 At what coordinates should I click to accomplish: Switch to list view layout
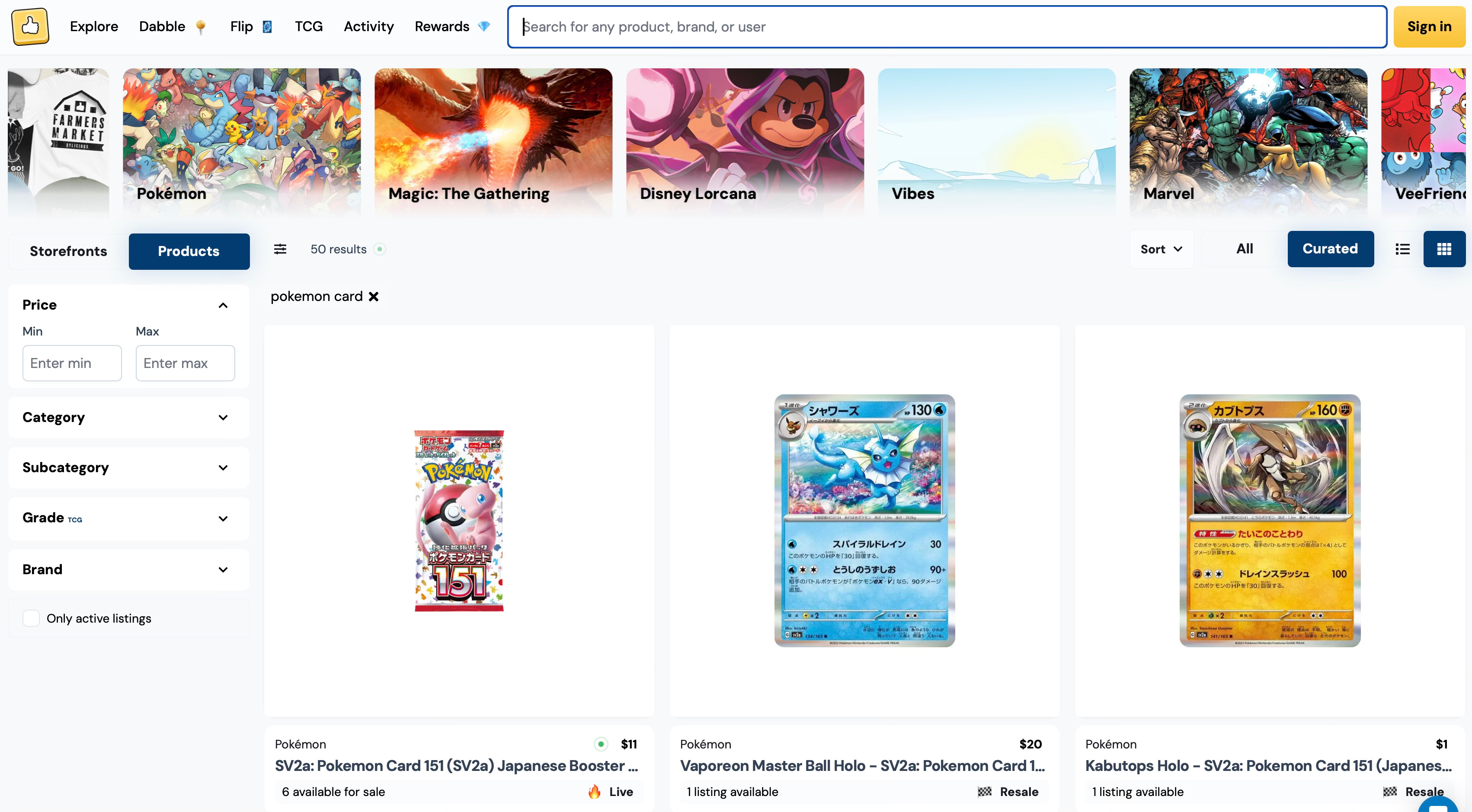(1402, 249)
